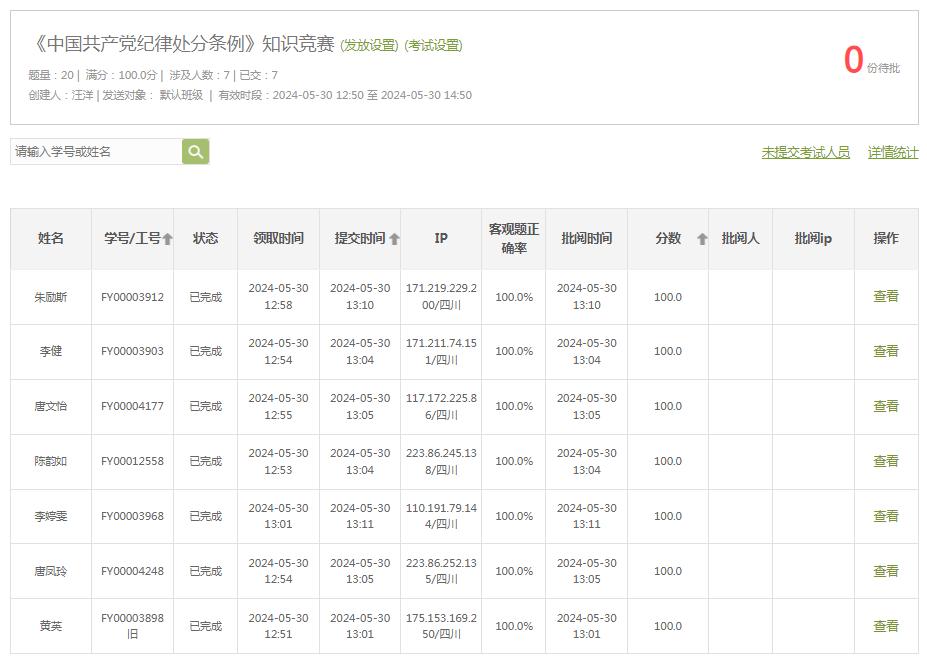Open 查看 for 唐凤玲
Screen dimensions: 927x666
click(885, 572)
